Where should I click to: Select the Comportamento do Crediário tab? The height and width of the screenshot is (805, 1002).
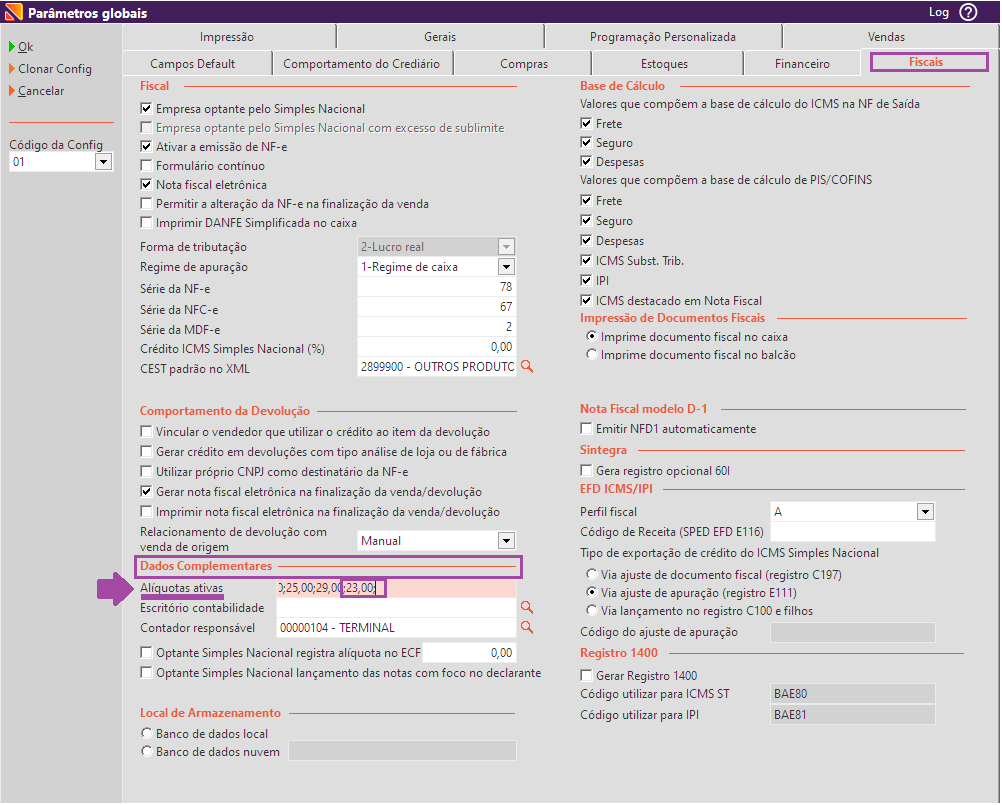tap(362, 64)
